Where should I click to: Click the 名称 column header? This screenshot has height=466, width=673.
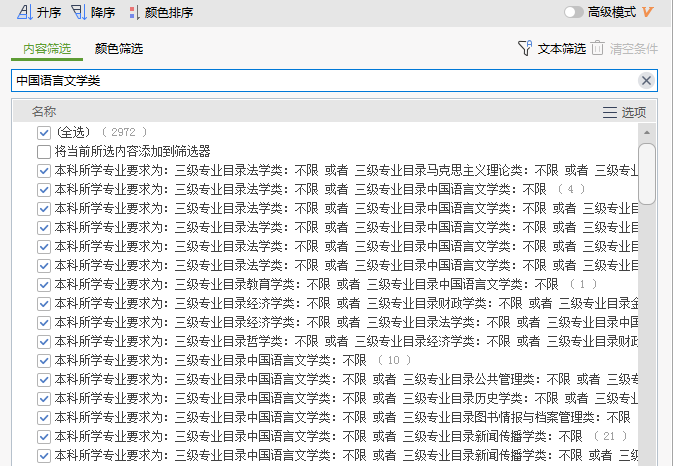click(44, 112)
